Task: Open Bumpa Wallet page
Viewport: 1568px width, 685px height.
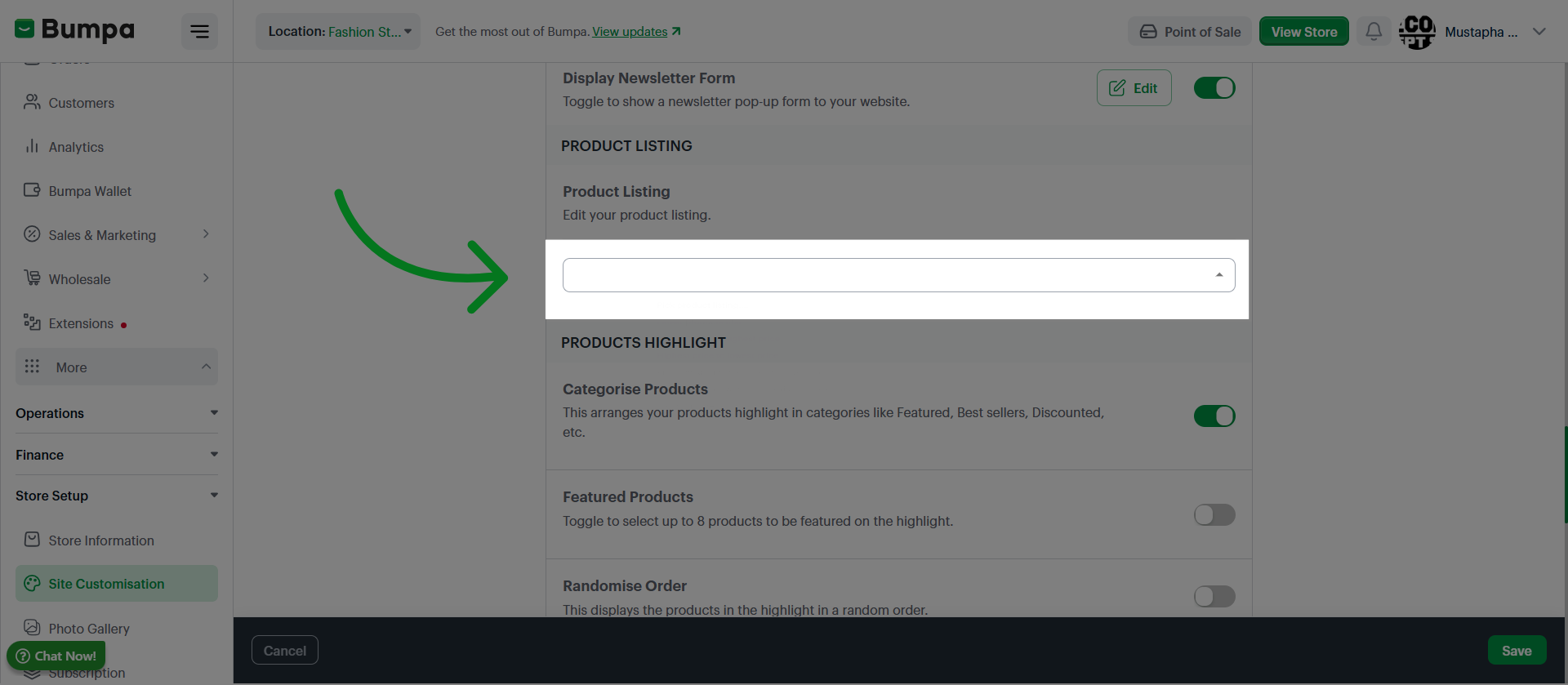Action: pyautogui.click(x=117, y=190)
